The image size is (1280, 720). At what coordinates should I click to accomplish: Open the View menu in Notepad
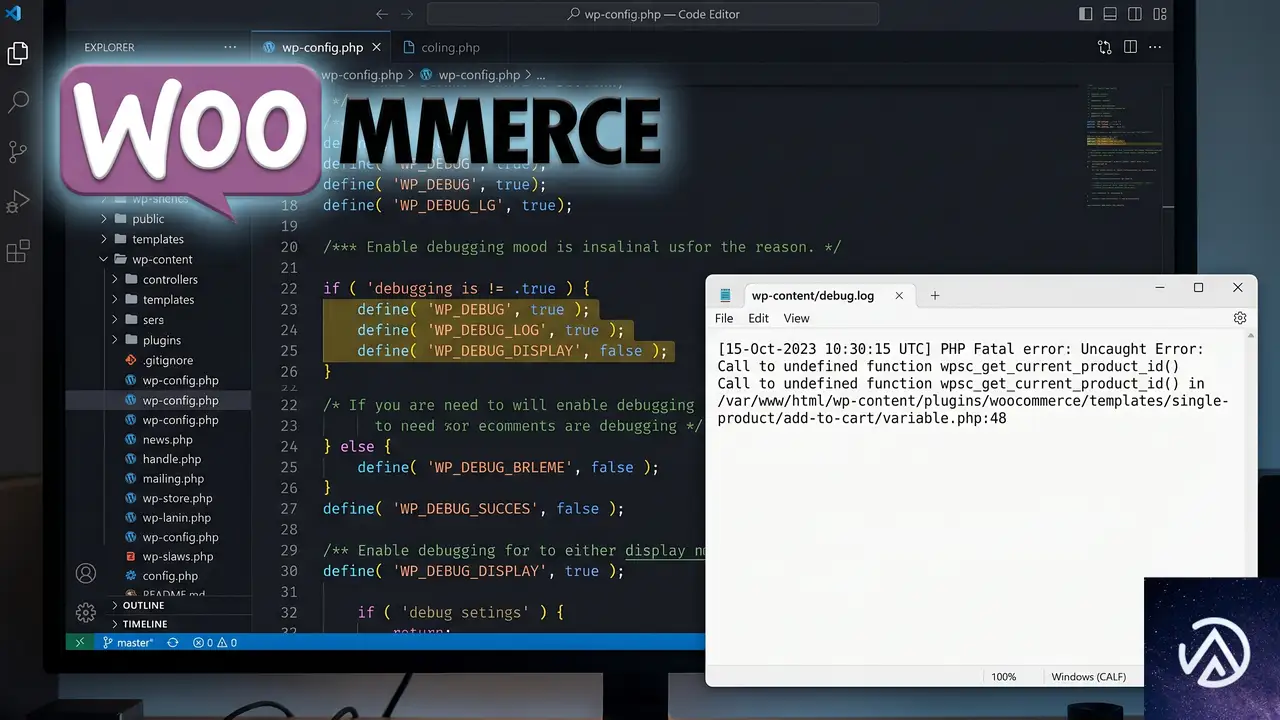coord(796,318)
